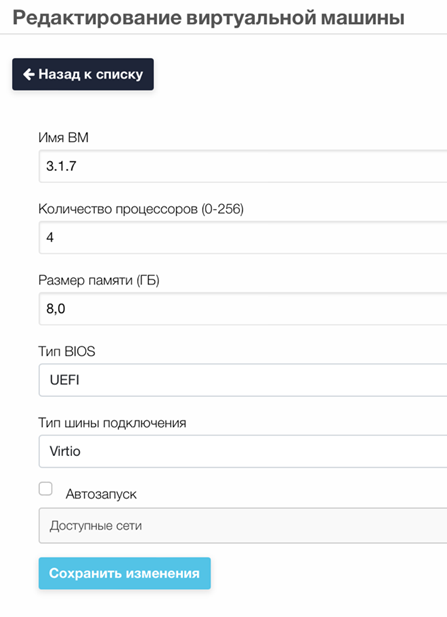Focus the Размер памяти input field
The image size is (447, 617).
[243, 308]
